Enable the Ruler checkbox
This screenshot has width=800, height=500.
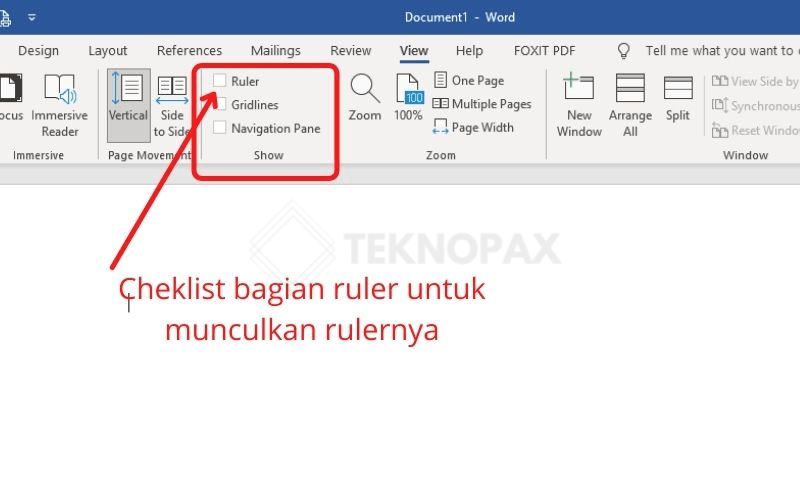(x=220, y=80)
